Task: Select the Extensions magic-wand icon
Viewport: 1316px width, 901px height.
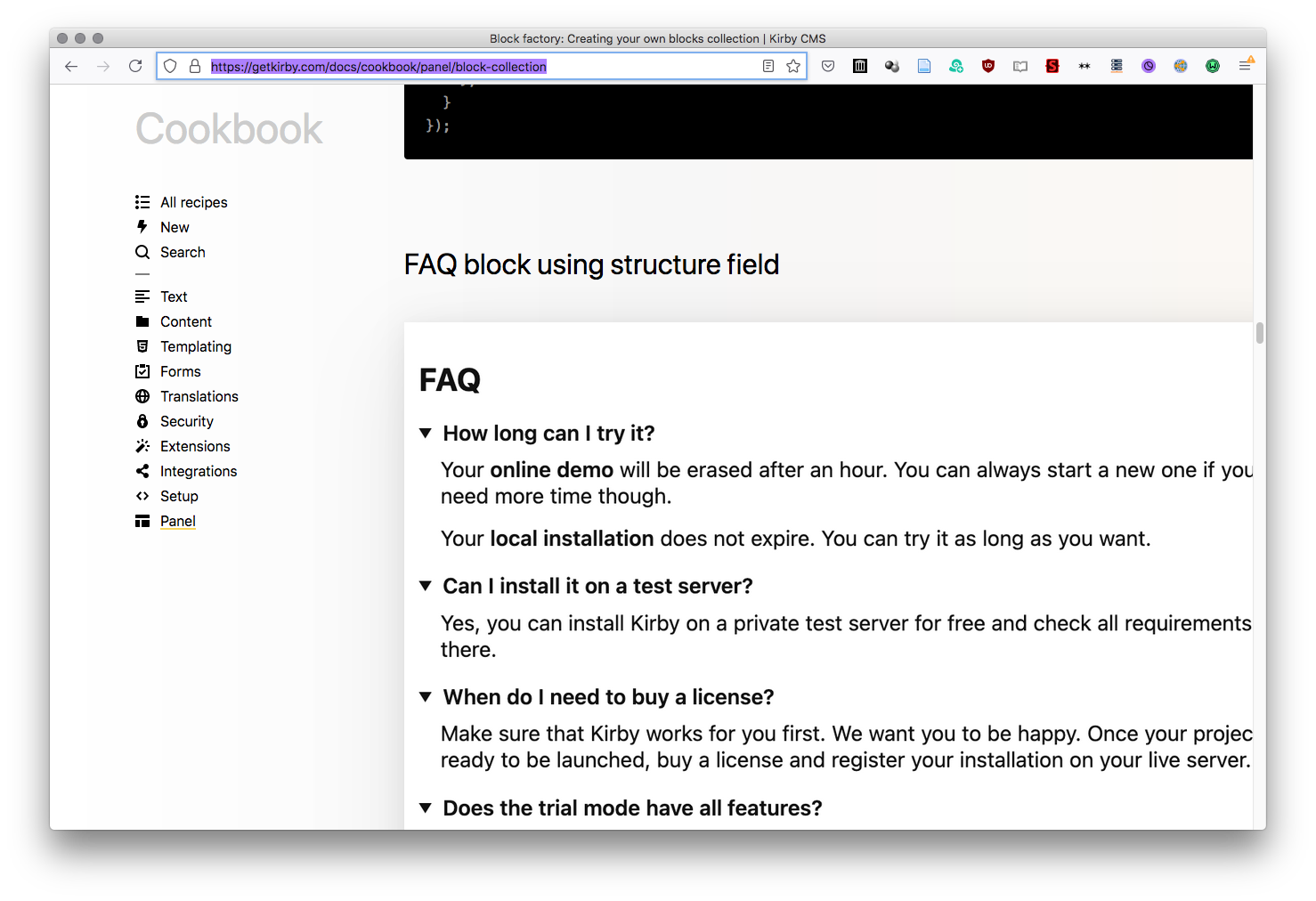Action: pyautogui.click(x=142, y=446)
